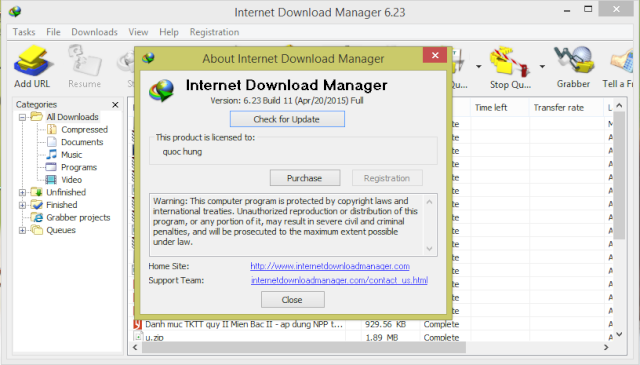Click the download list scroll down arrow
Screen dimensions: 640x365
point(619,334)
